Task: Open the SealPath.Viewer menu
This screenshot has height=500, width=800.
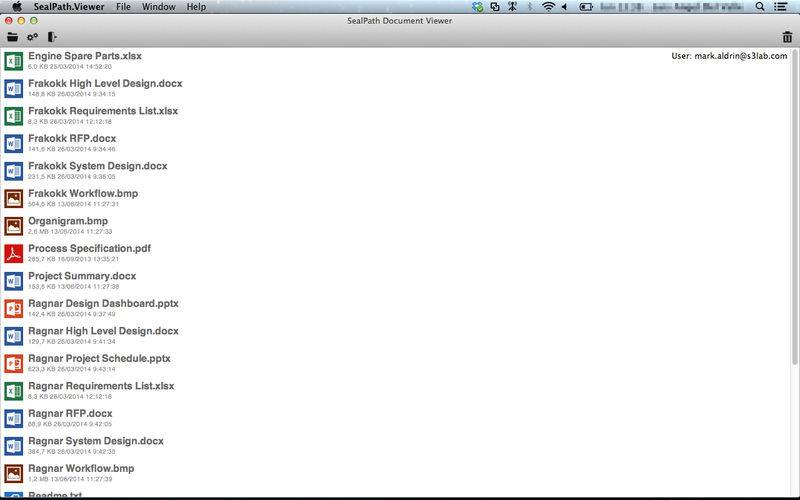Action: 69,7
